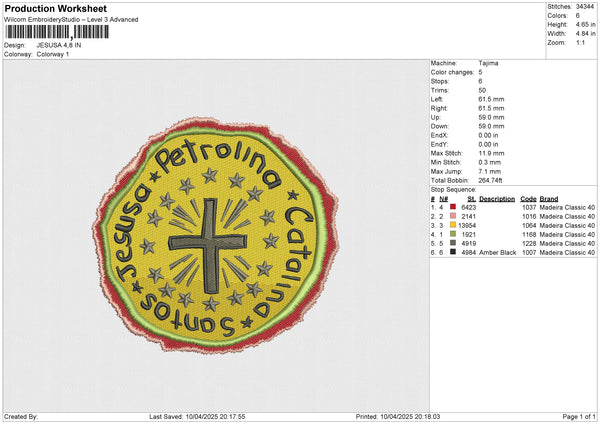This screenshot has width=600, height=424.
Task: Click the thread code 1037
Action: pyautogui.click(x=528, y=207)
